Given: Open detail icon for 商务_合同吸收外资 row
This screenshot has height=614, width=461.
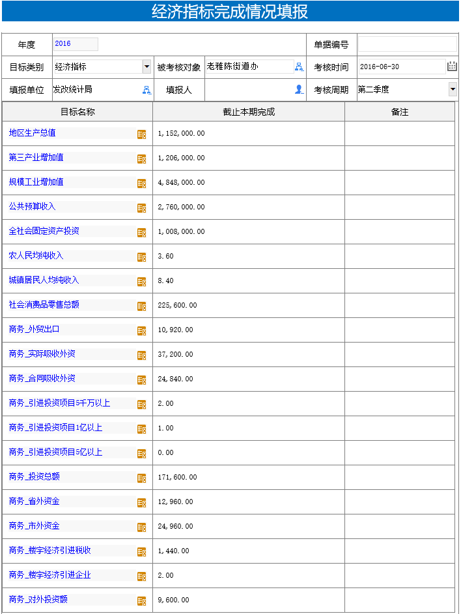Looking at the screenshot, I should click(x=141, y=380).
